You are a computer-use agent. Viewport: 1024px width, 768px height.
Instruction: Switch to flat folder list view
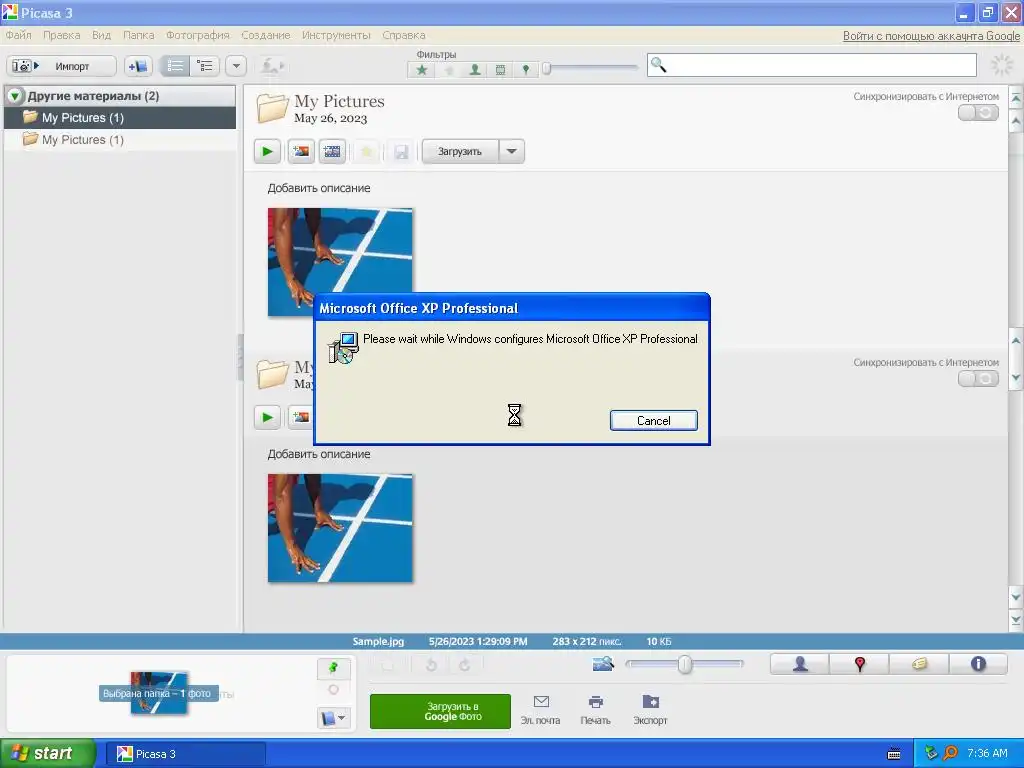(175, 66)
